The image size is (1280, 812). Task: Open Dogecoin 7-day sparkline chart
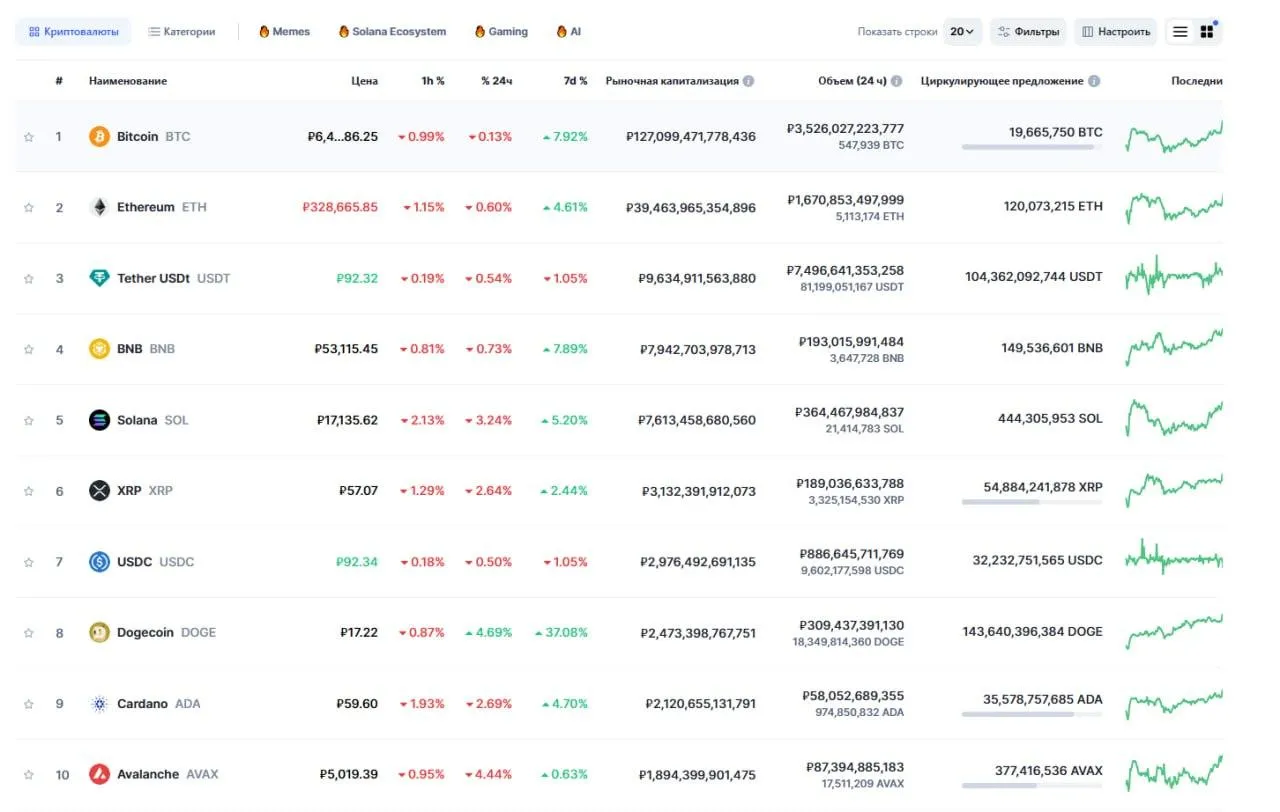click(x=1174, y=633)
